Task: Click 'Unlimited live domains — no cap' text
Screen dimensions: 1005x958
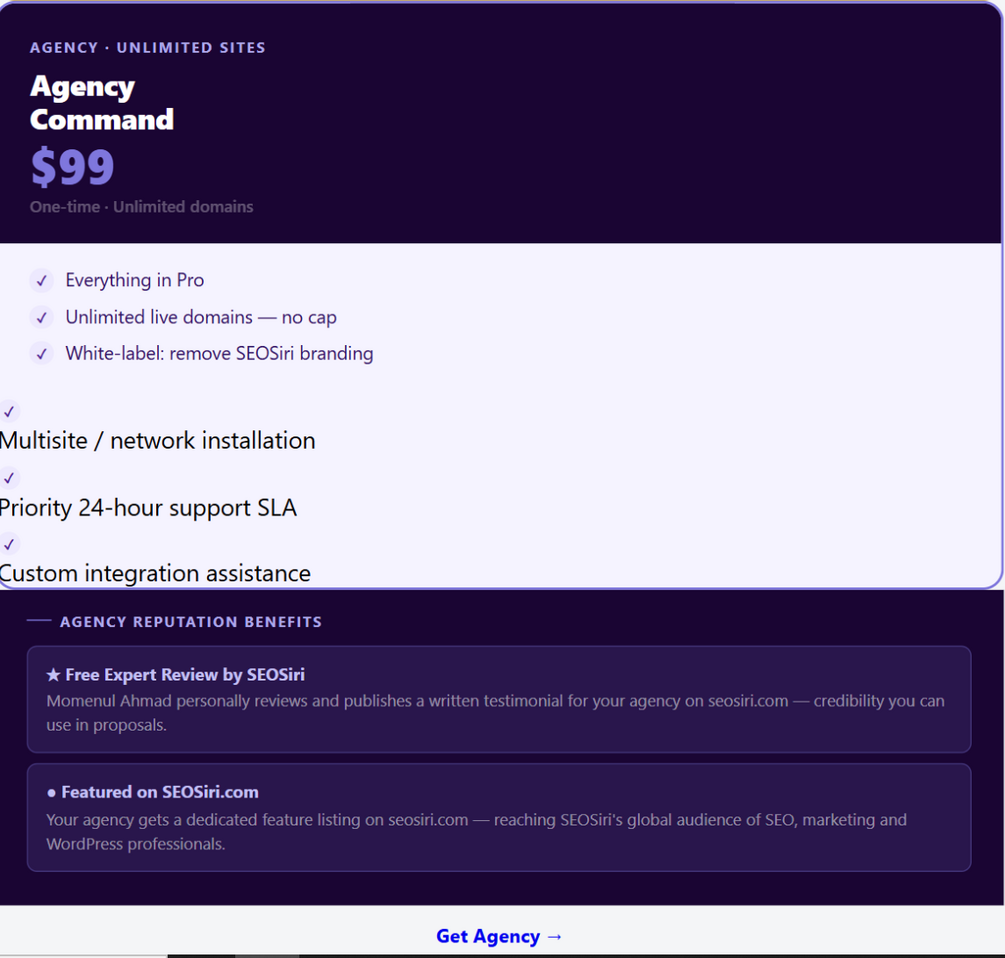Action: coord(201,317)
